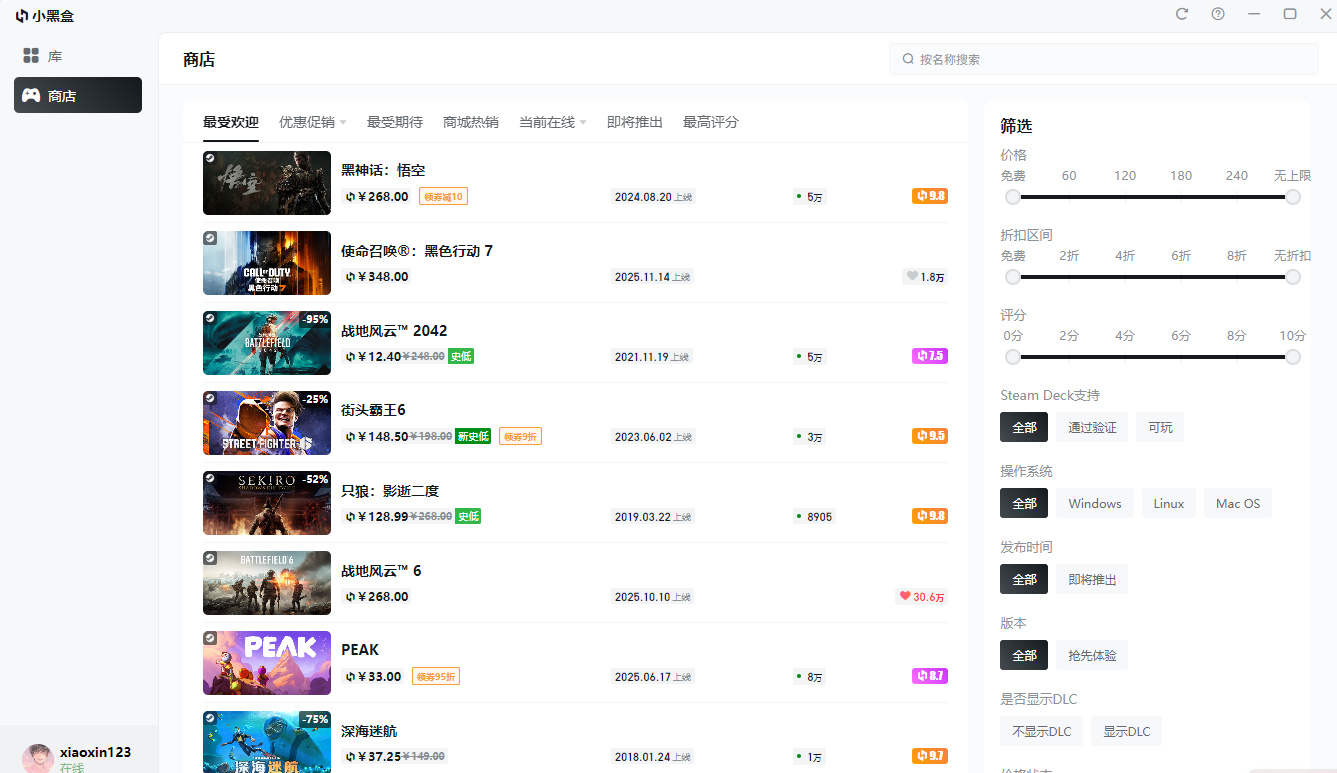
Task: Click the -25% discount tag on 街头霸王6
Action: [315, 399]
